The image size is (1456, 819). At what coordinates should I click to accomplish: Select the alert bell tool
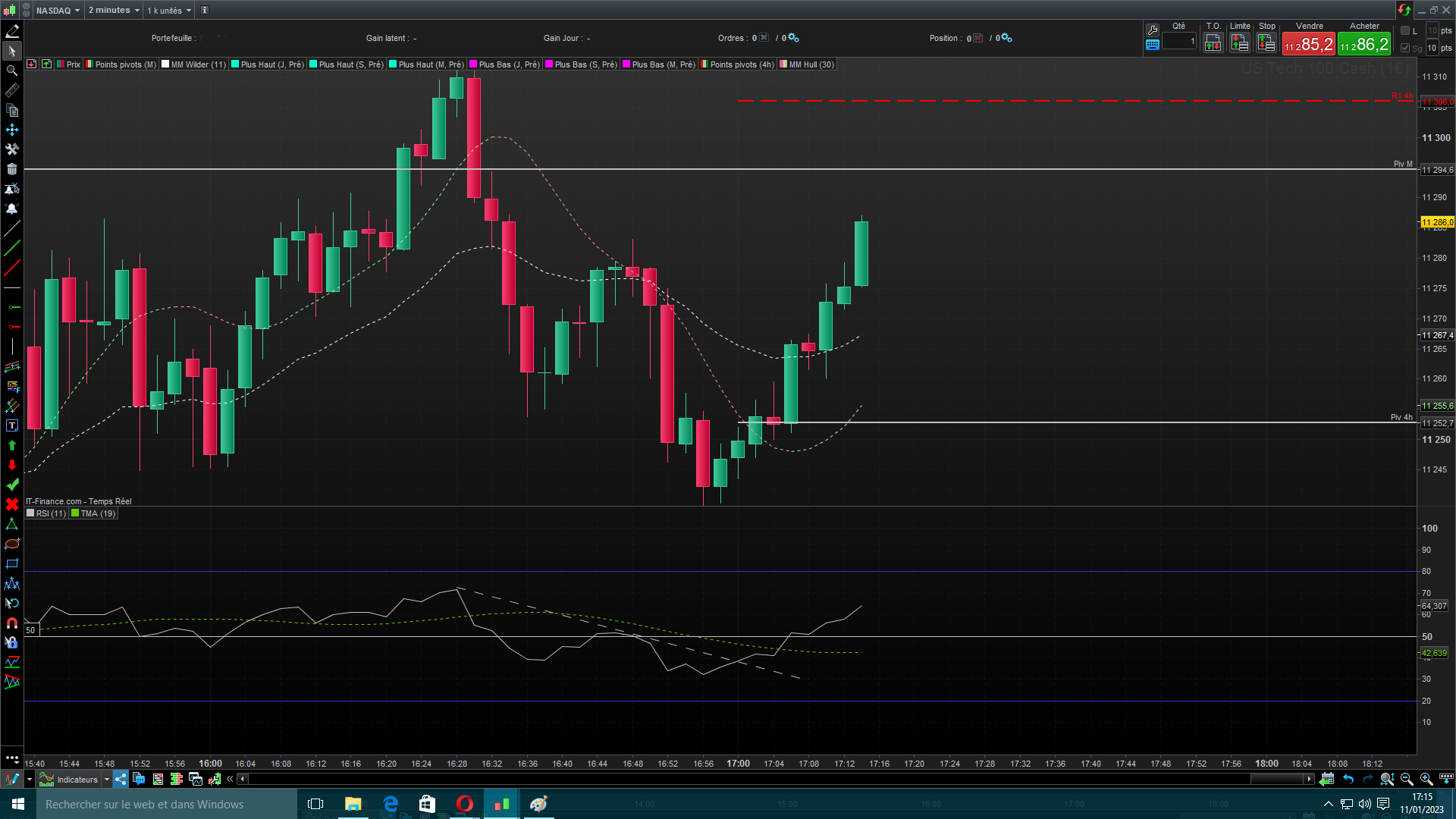[12, 209]
